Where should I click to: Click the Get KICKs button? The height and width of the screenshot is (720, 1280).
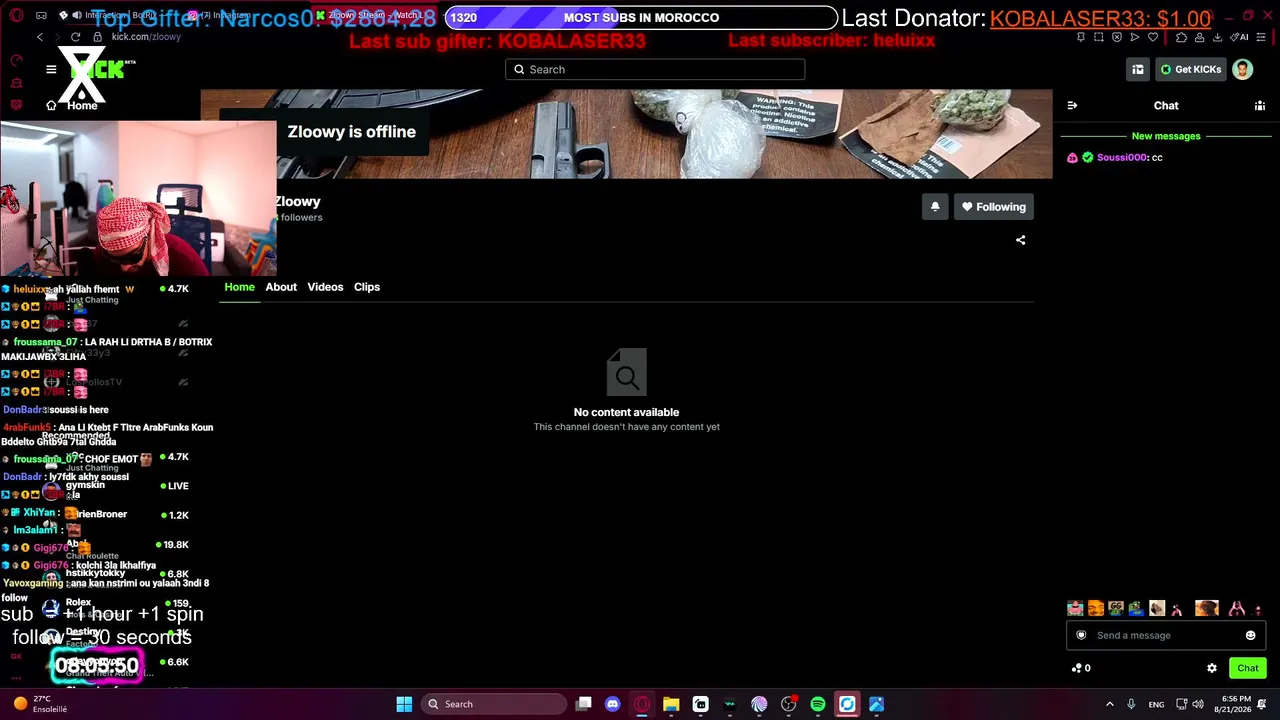coord(1190,69)
